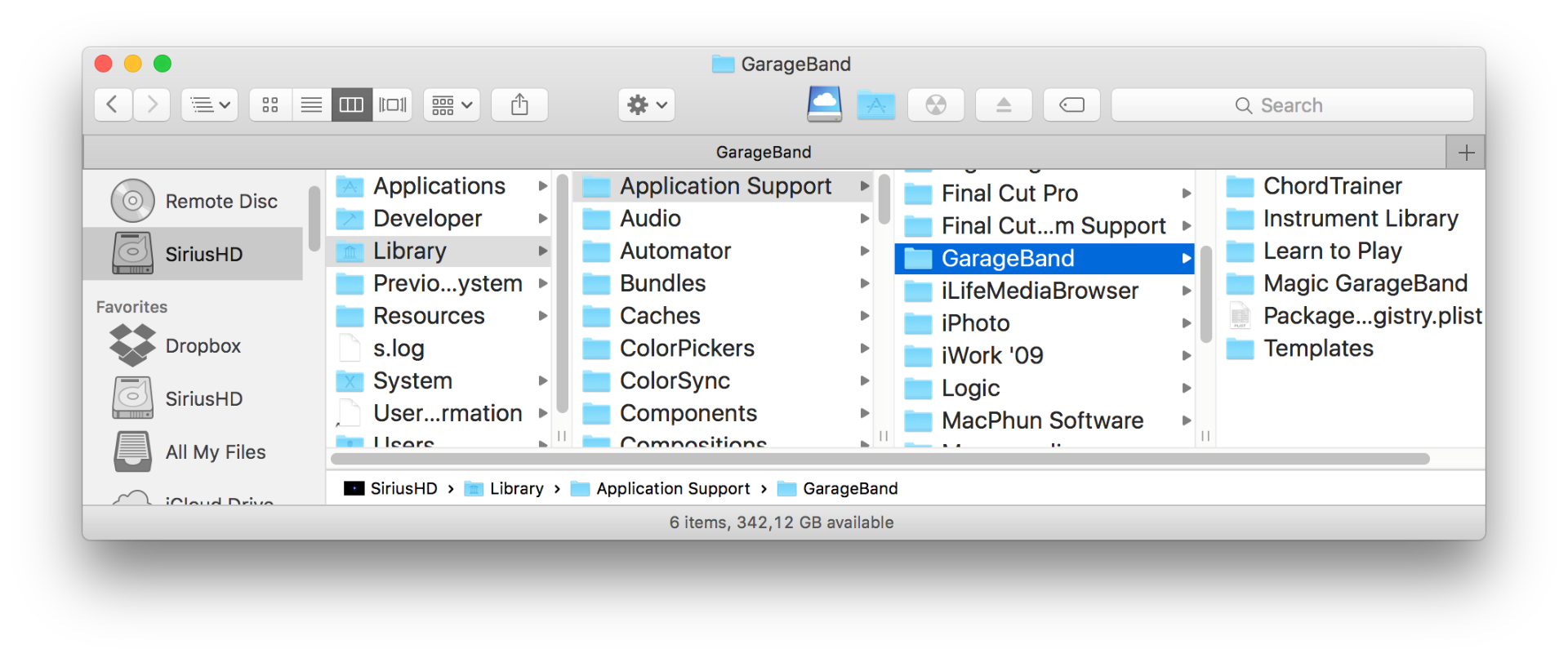Select the Previo...ystem folder
The image size is (1568, 658).
439,283
